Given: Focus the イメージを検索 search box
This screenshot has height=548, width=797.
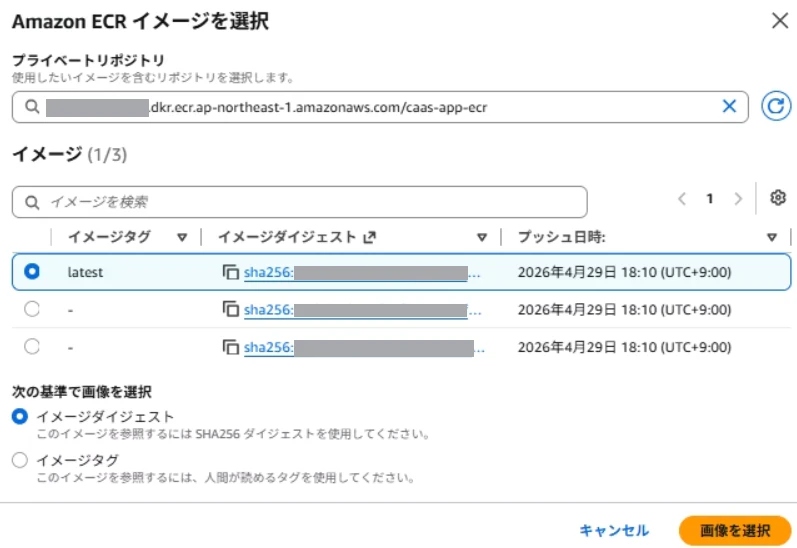Looking at the screenshot, I should [299, 202].
